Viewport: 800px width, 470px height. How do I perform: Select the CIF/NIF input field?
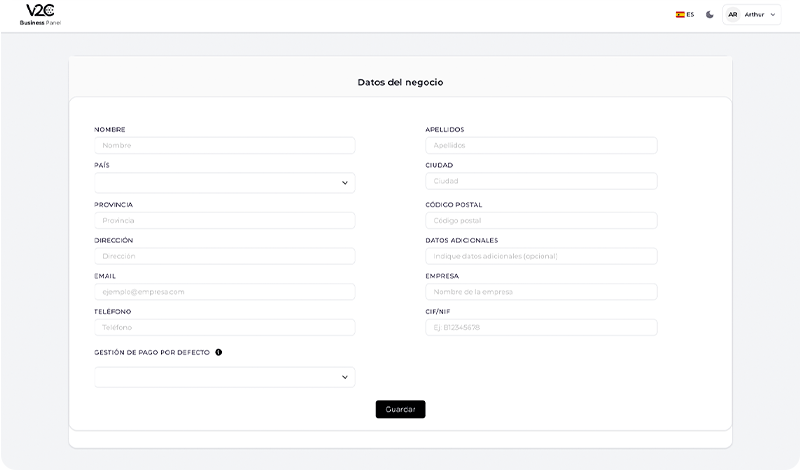tap(541, 327)
